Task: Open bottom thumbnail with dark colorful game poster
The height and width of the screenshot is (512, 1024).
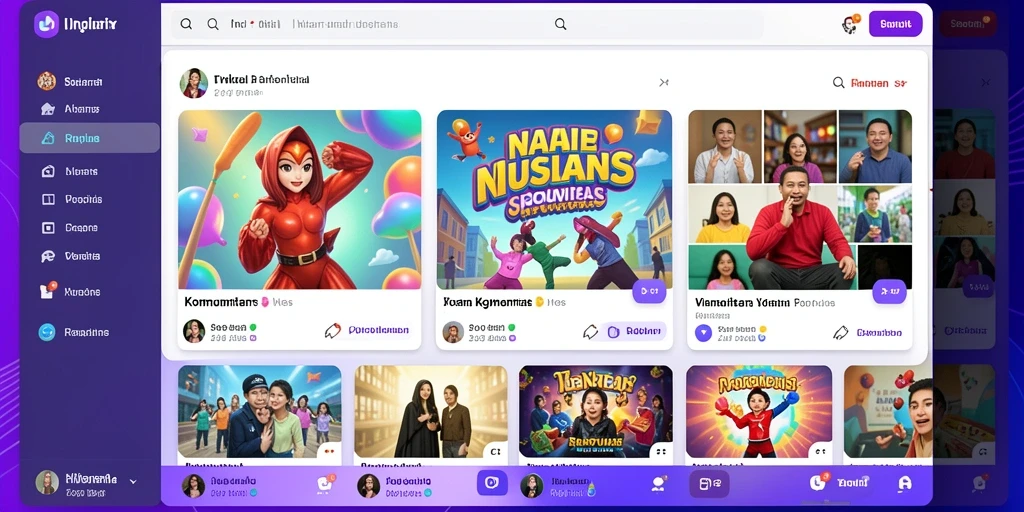Action: [596, 411]
